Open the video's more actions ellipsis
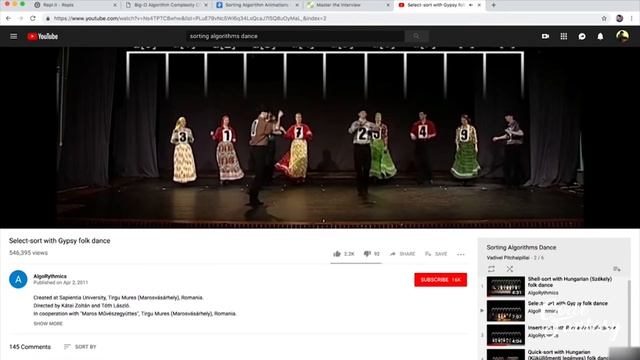This screenshot has height=360, width=640. 461,254
